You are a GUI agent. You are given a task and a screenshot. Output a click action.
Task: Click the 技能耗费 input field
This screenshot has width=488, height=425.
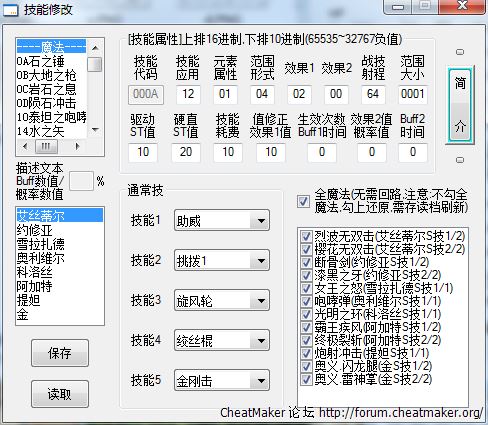pyautogui.click(x=228, y=152)
